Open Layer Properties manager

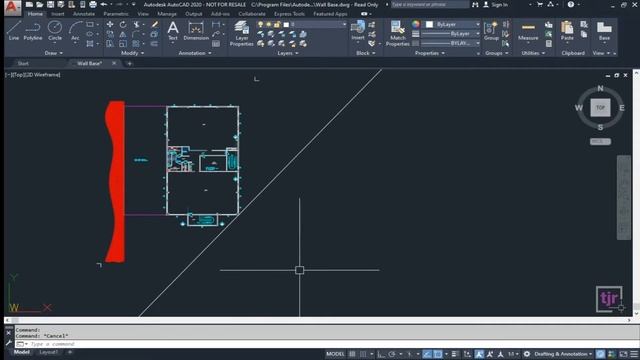[x=242, y=33]
